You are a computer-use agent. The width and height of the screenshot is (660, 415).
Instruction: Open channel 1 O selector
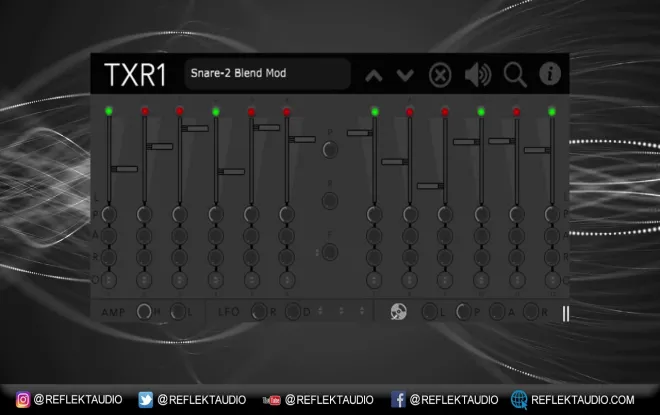(x=109, y=279)
